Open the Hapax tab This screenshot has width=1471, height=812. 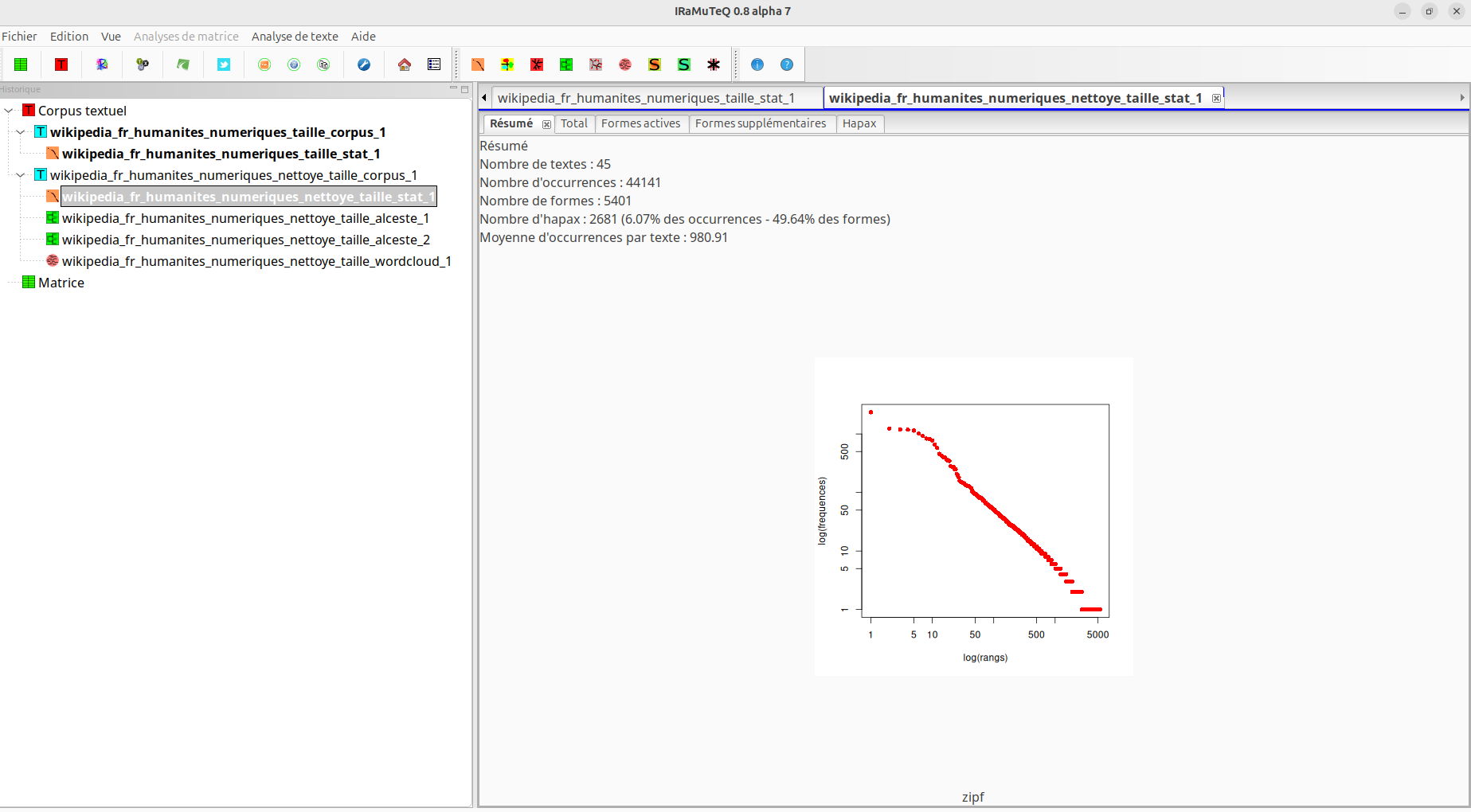click(x=859, y=123)
